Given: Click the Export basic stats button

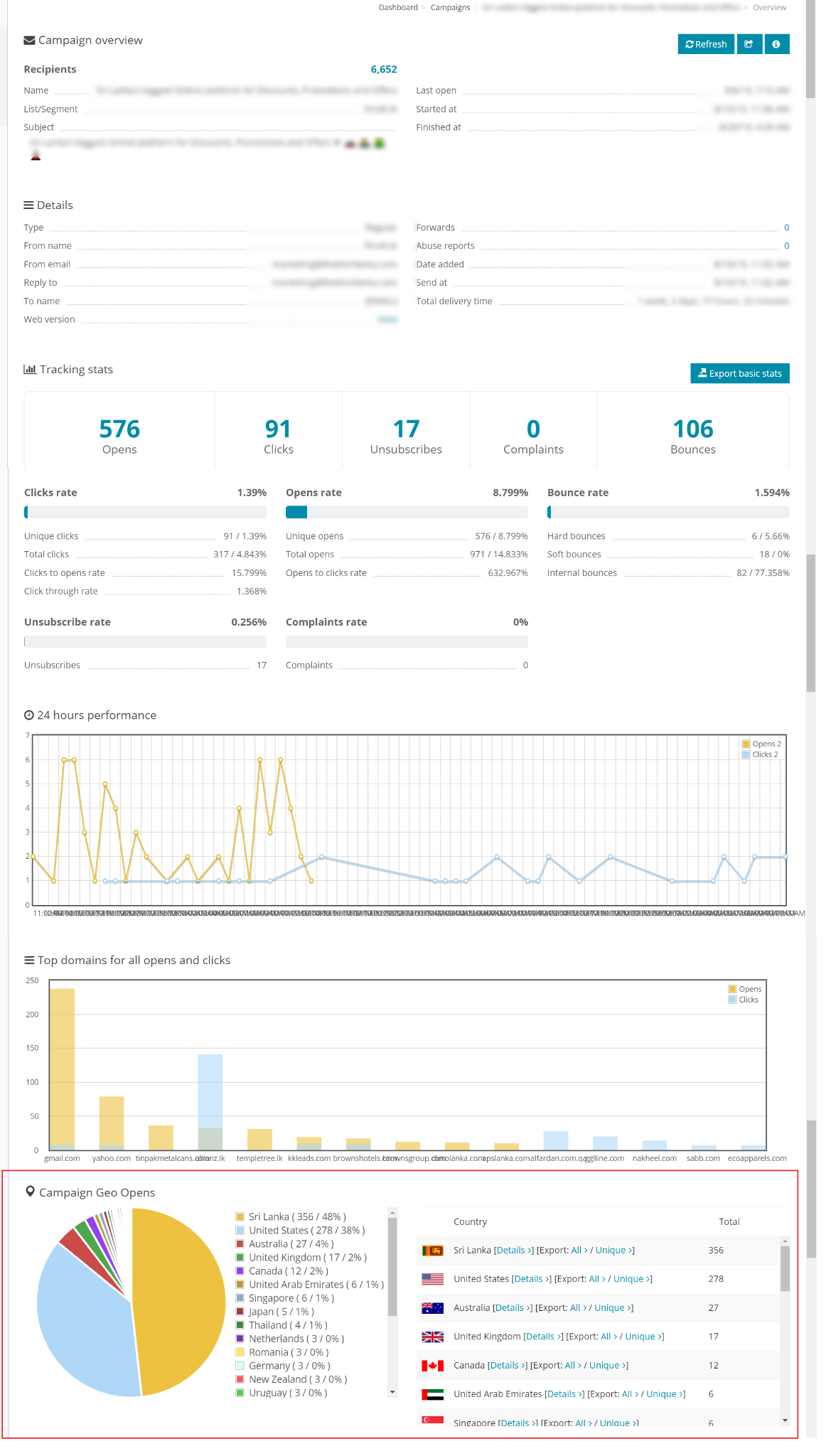Looking at the screenshot, I should (x=739, y=373).
